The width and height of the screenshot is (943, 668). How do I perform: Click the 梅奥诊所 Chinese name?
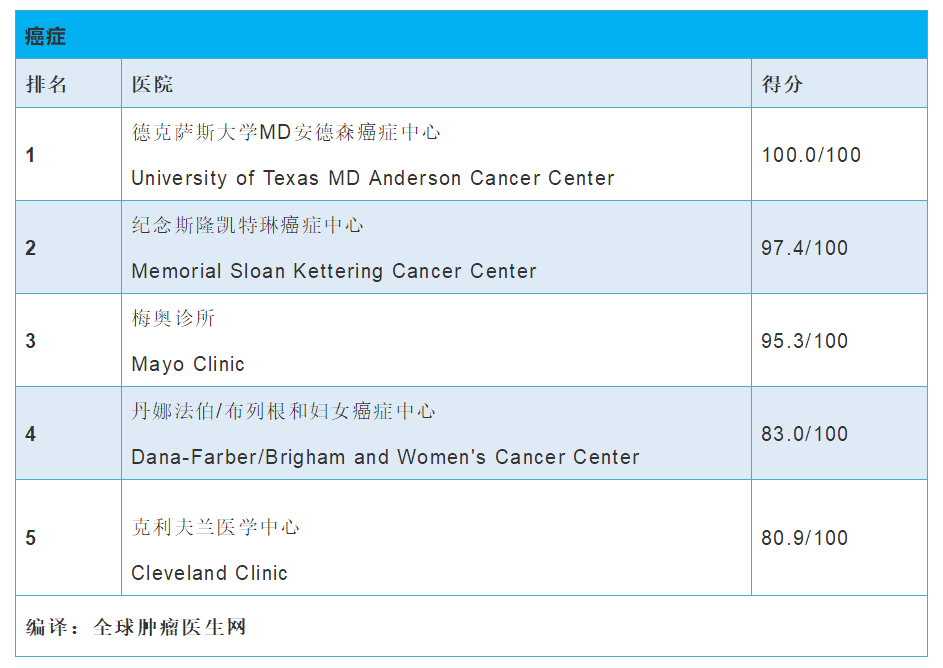click(173, 319)
